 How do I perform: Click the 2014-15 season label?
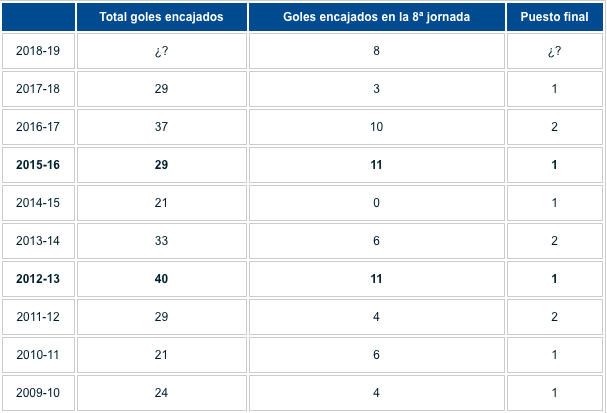(38, 203)
